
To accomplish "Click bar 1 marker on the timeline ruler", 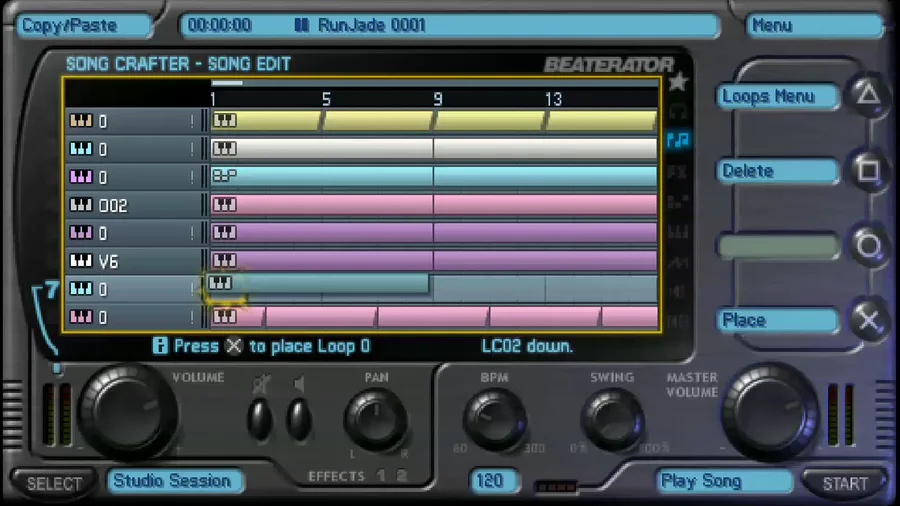I will click(x=213, y=99).
